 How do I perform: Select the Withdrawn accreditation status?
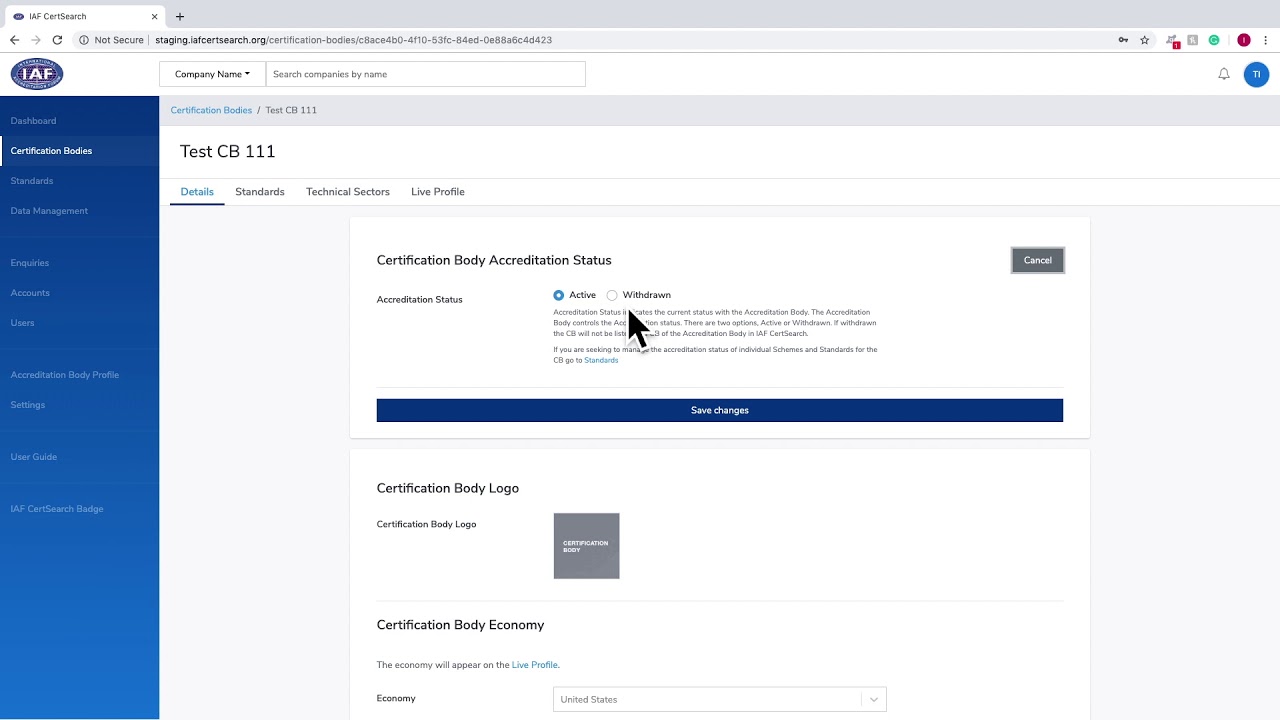(612, 295)
